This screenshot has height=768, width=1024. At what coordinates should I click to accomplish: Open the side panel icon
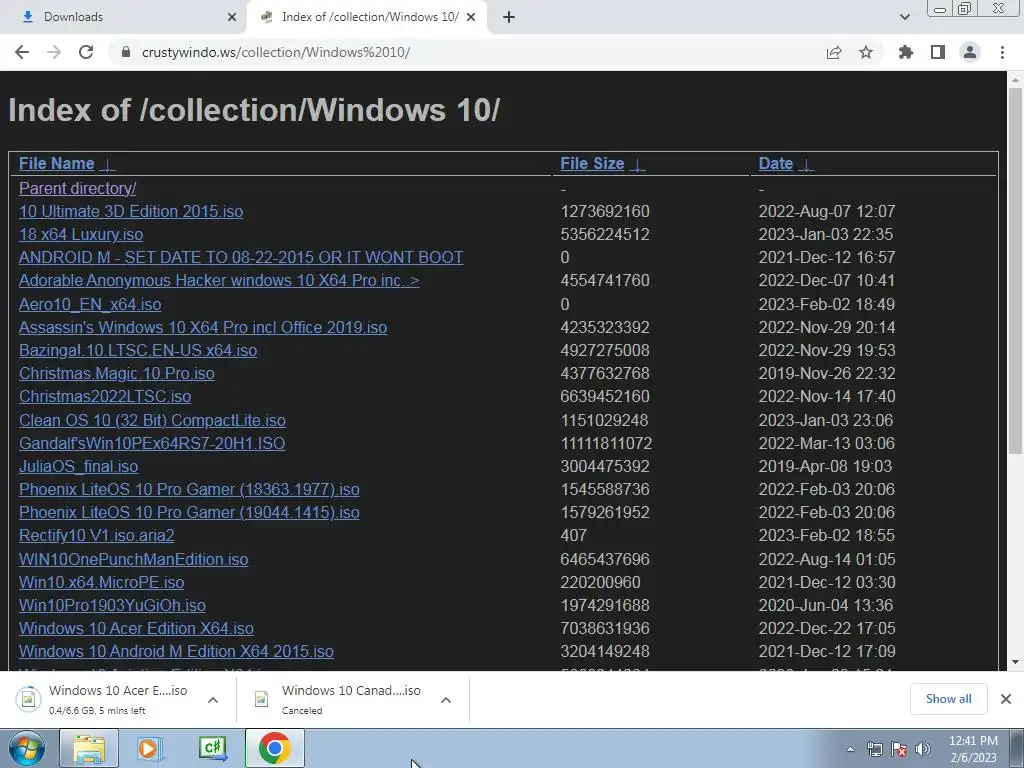point(938,52)
